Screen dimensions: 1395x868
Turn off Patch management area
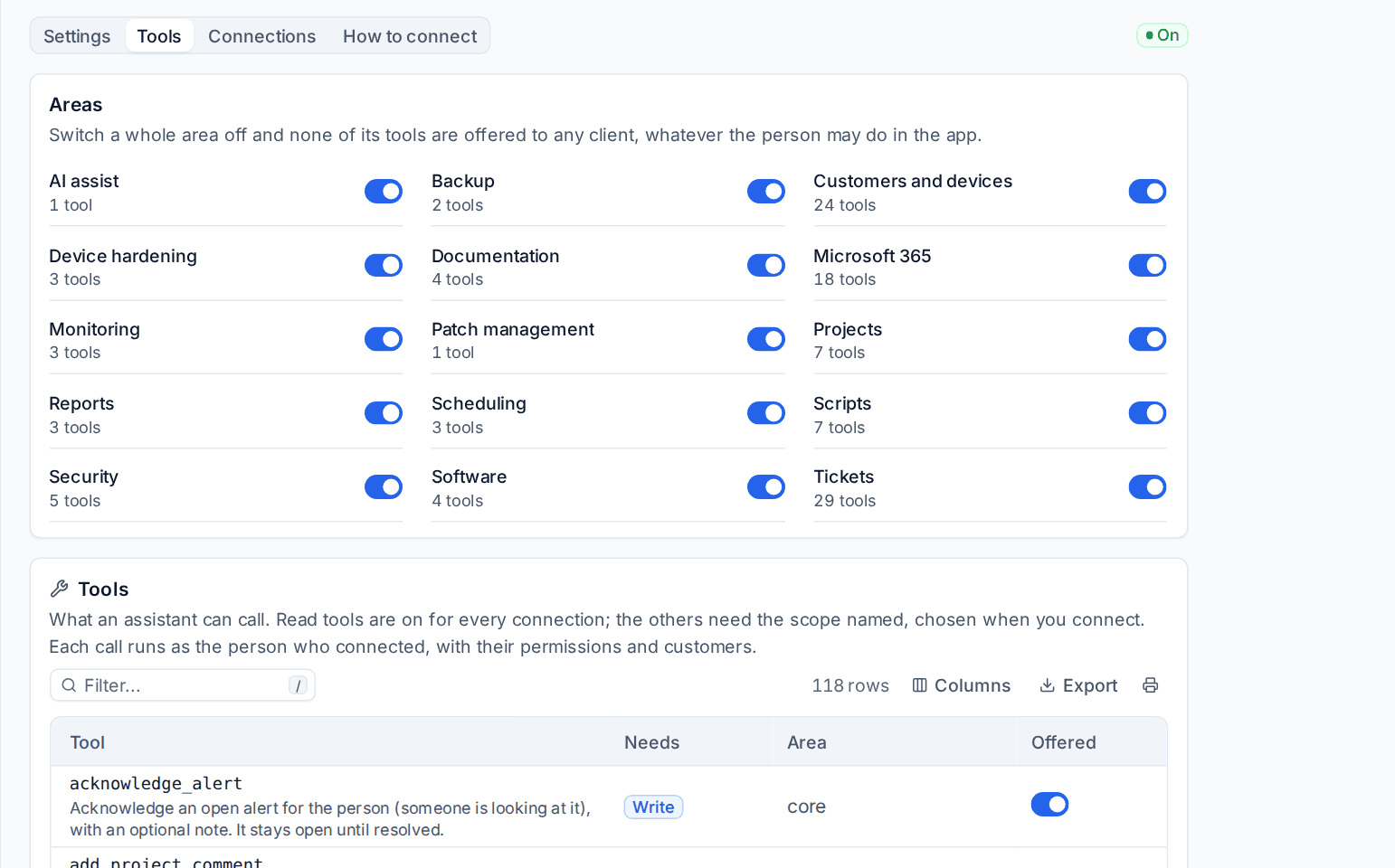point(766,339)
